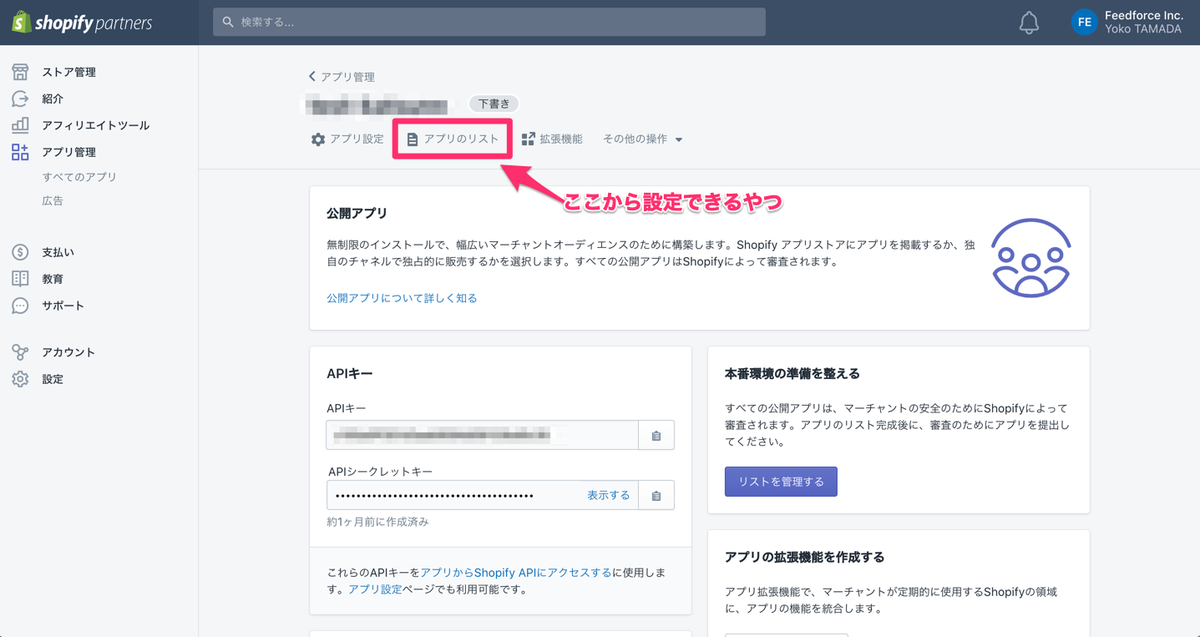Open the アプリ設定 link in API card

coord(374,589)
